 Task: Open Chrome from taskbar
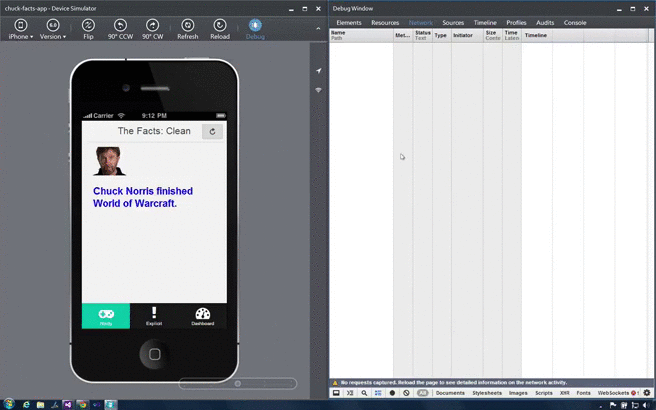pos(82,405)
